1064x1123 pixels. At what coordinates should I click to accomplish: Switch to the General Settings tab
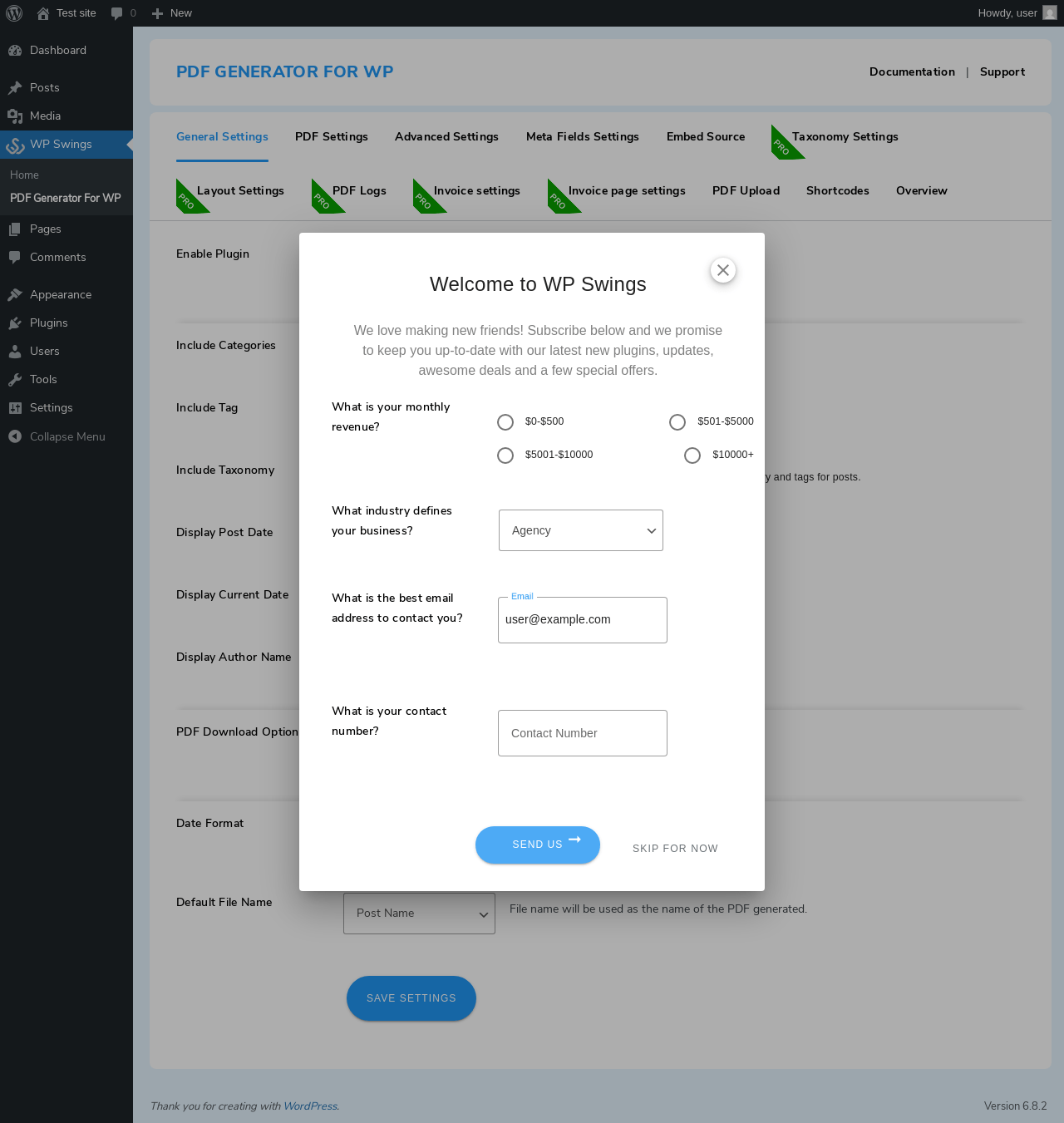[222, 136]
